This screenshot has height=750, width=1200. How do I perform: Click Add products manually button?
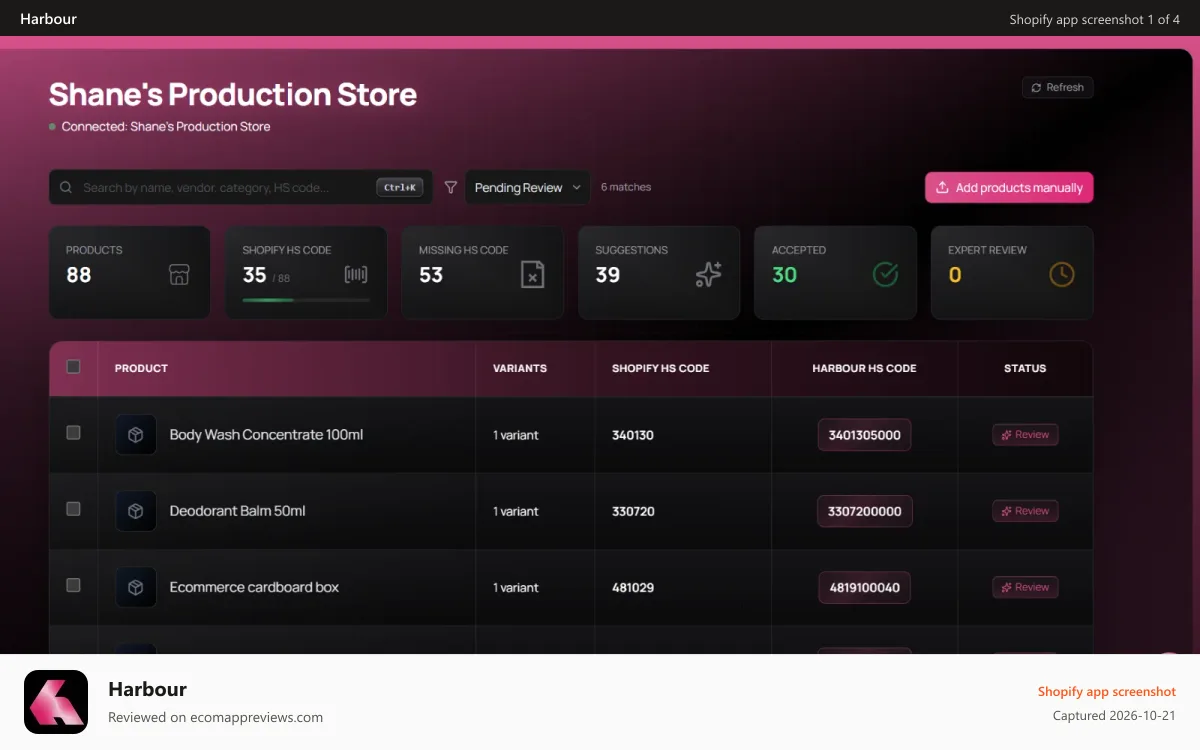click(x=1009, y=187)
